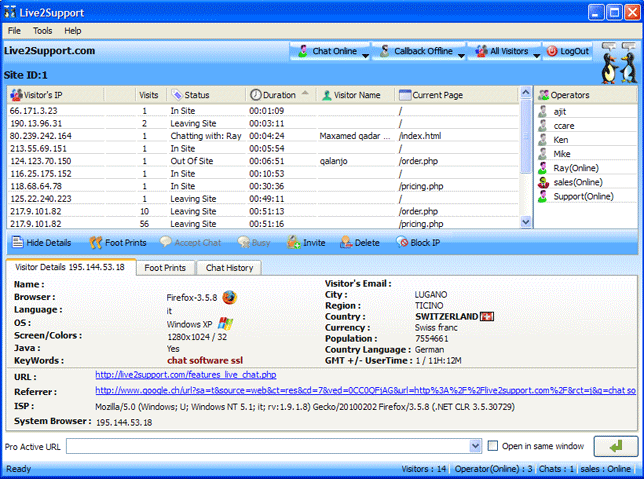Click the Block IP icon
Viewport: 644px width, 479px height.
(402, 242)
